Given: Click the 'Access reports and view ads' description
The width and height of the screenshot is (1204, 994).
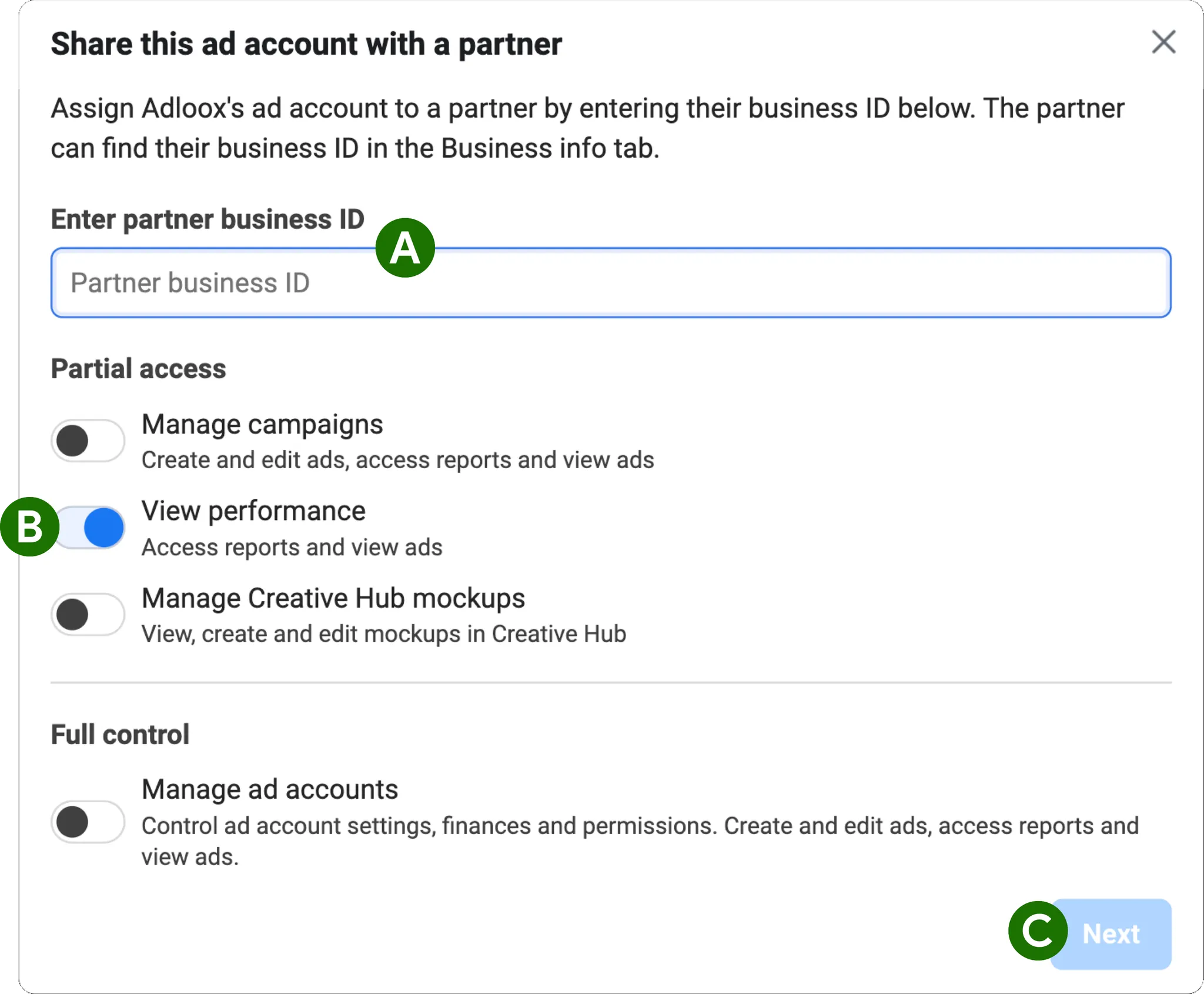Looking at the screenshot, I should click(x=292, y=548).
